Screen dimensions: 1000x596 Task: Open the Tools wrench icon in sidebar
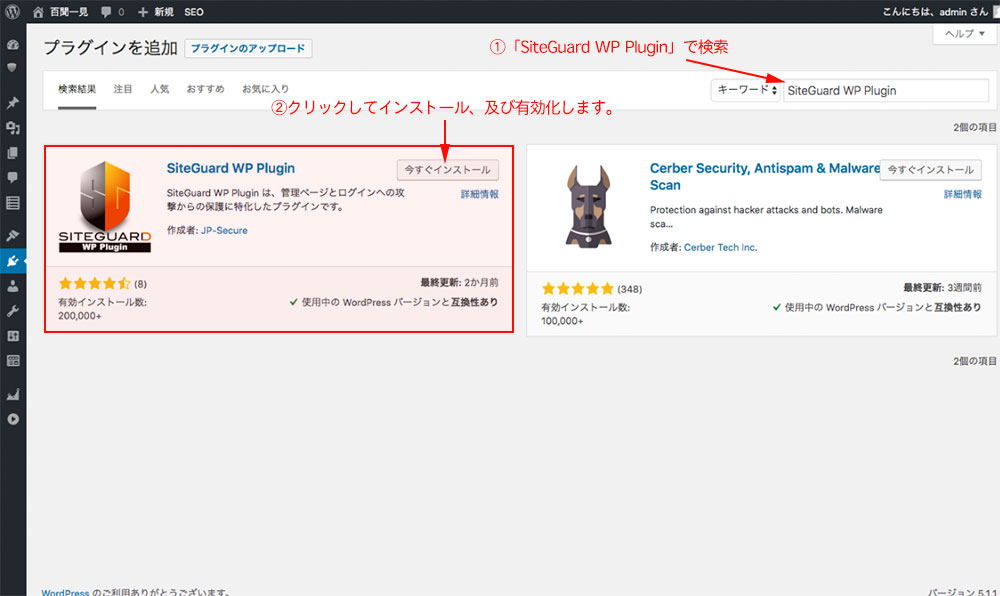coord(12,310)
